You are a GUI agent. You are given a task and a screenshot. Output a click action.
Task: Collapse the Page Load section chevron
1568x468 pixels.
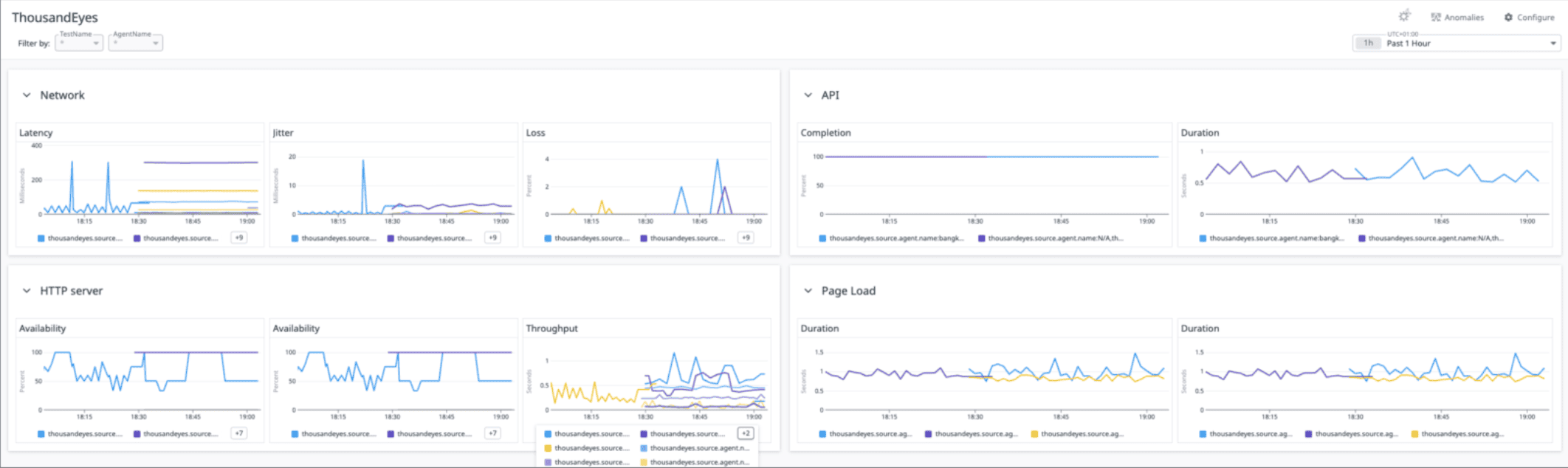(808, 291)
